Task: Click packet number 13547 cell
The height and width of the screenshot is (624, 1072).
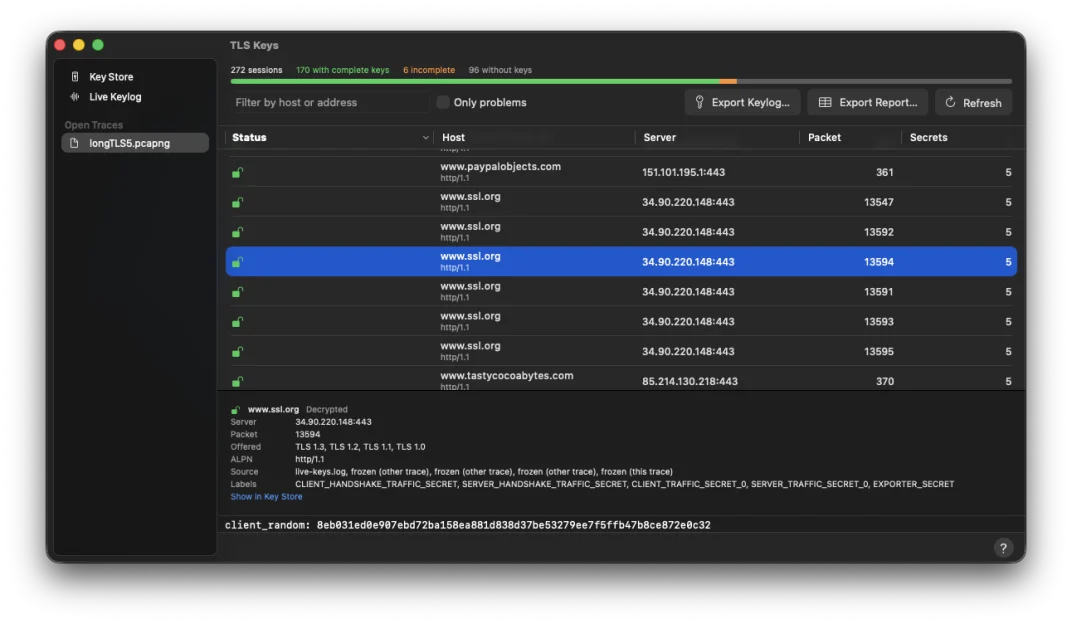Action: [x=879, y=202]
